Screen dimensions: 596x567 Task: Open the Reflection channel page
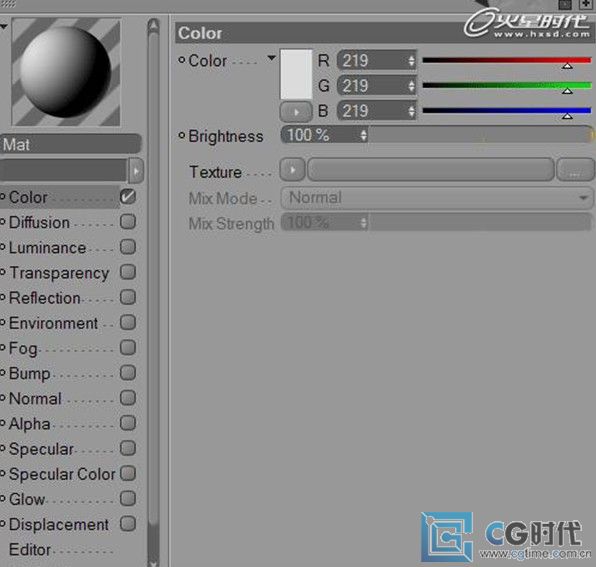44,298
